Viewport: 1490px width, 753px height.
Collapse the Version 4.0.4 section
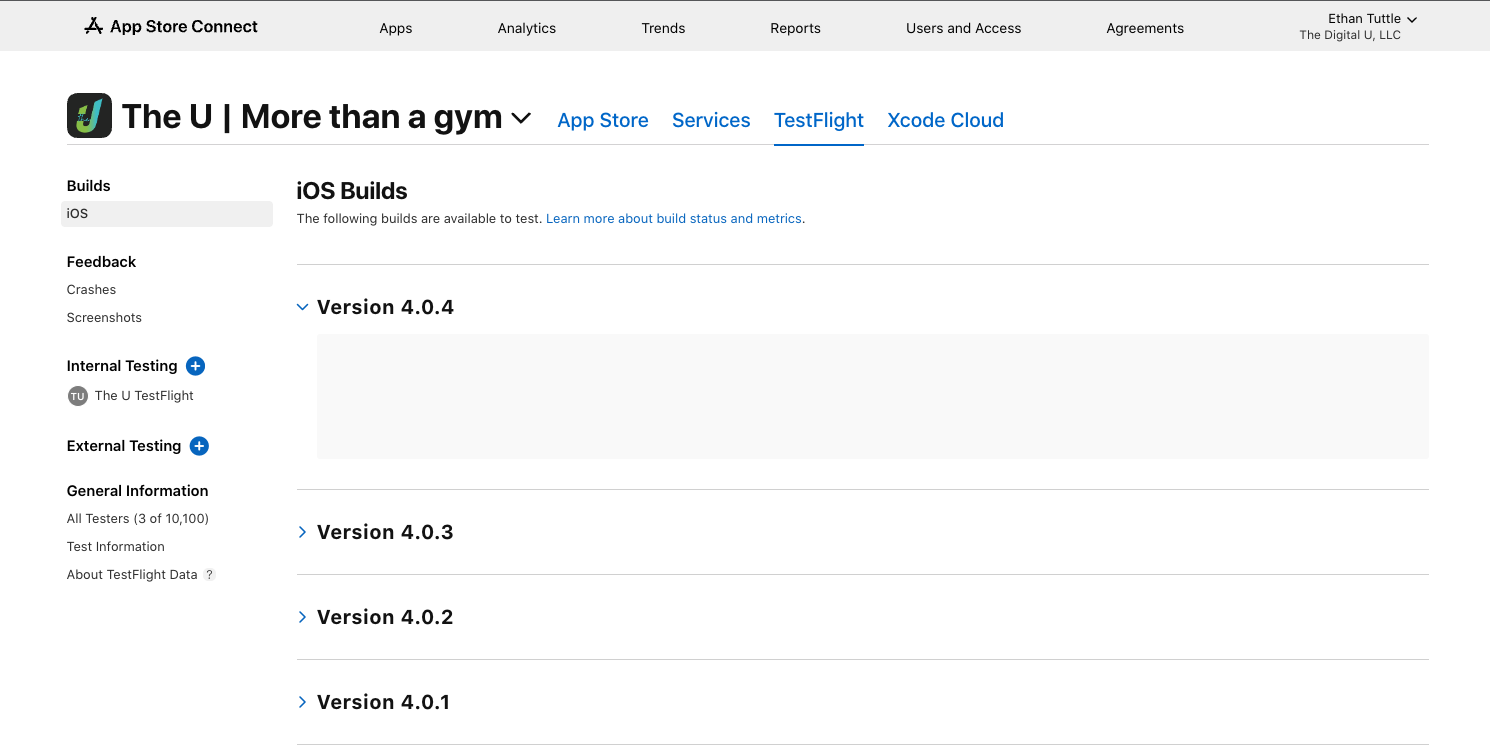click(x=303, y=307)
